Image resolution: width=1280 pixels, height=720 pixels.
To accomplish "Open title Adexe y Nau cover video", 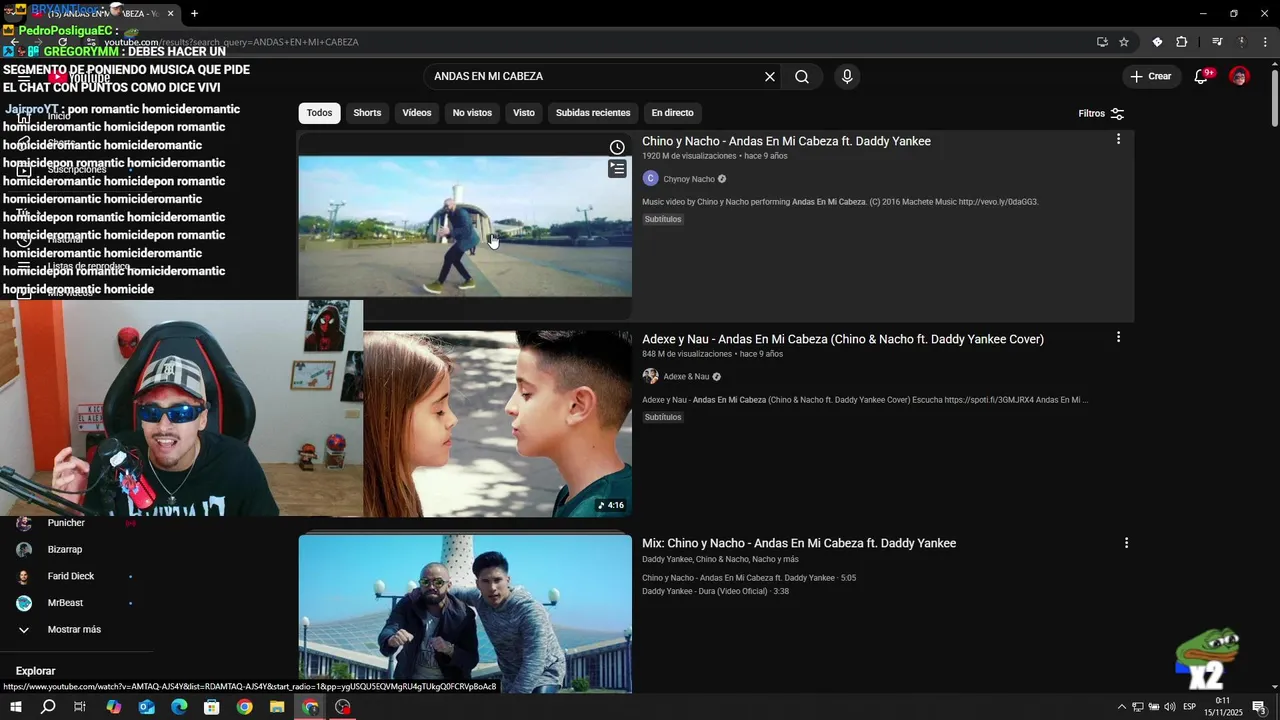I will [843, 340].
